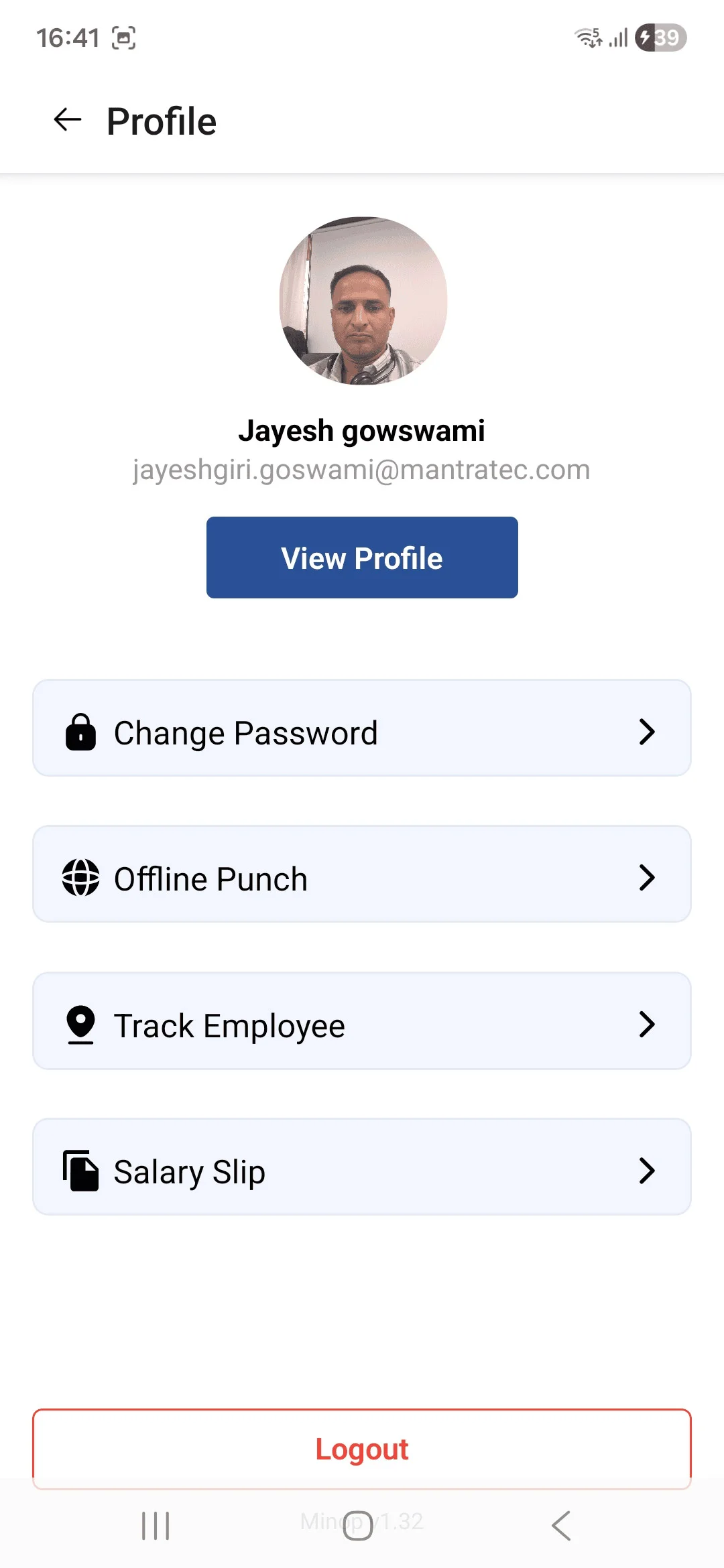Open the Change Password menu item

click(x=246, y=733)
